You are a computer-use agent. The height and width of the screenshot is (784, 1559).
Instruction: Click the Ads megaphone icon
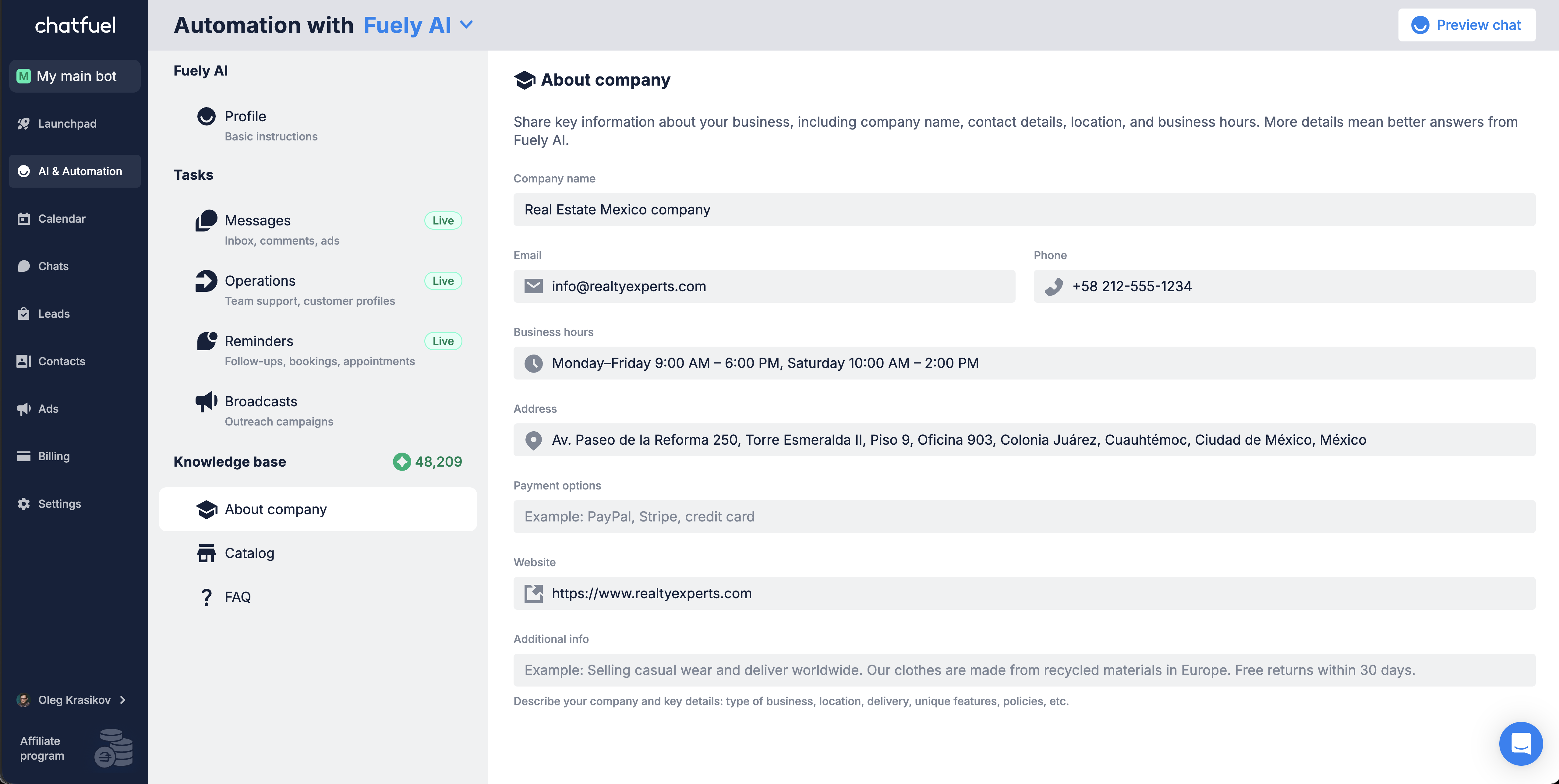(x=23, y=409)
